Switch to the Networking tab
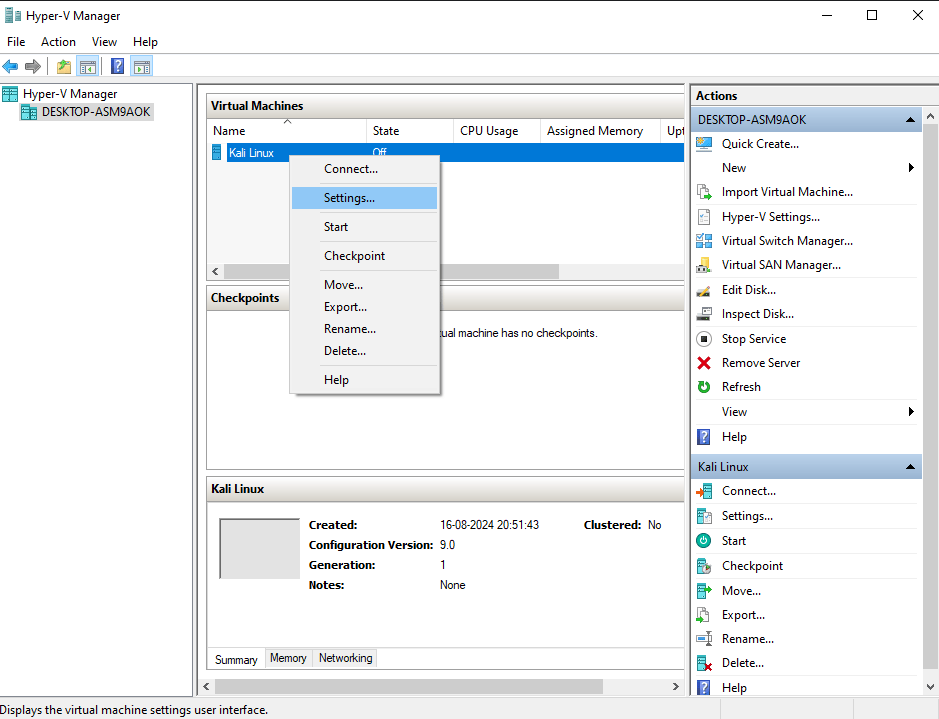Viewport: 939px width, 719px height. [x=345, y=658]
